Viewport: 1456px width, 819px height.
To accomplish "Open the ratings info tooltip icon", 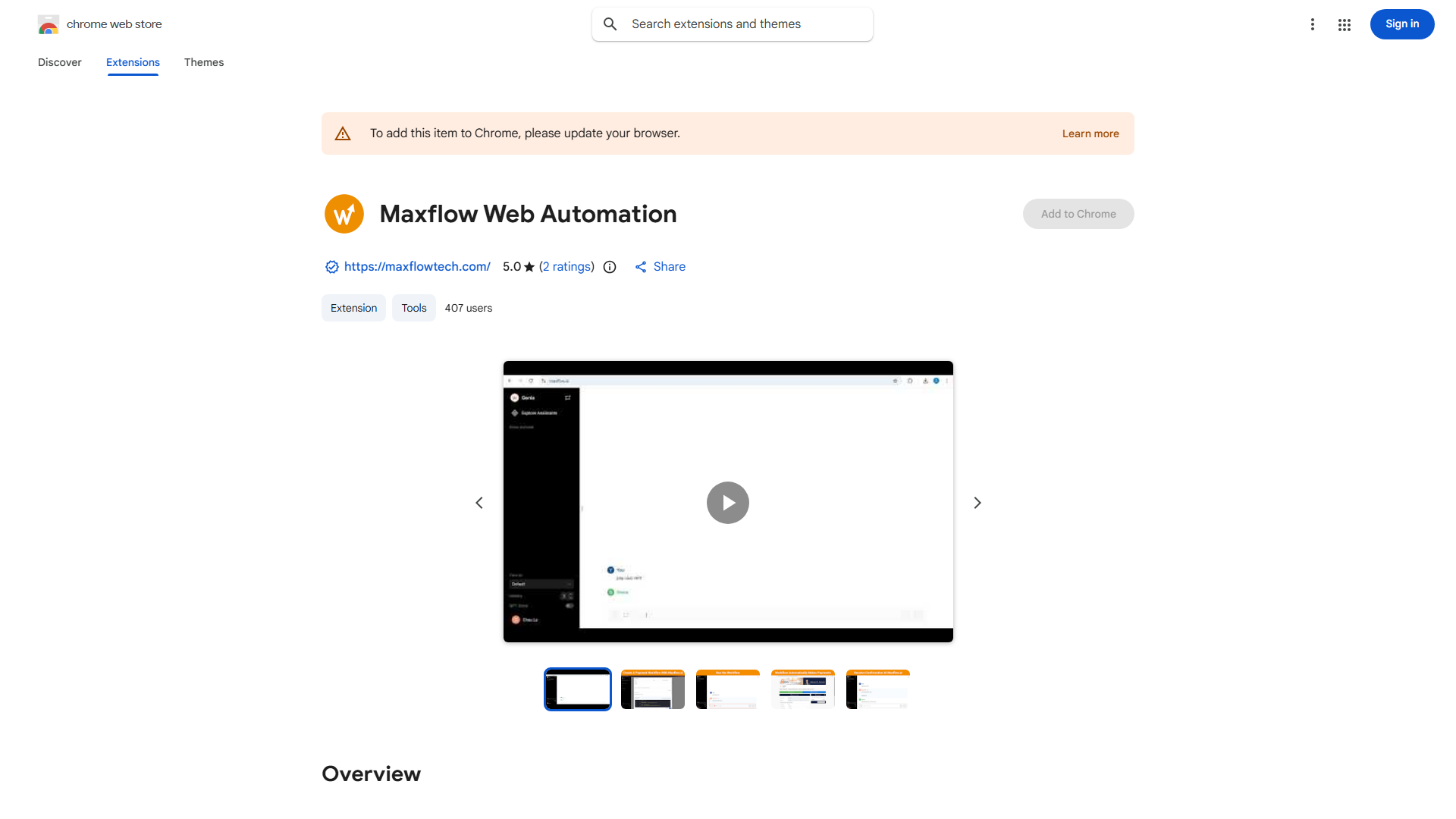I will tap(610, 267).
